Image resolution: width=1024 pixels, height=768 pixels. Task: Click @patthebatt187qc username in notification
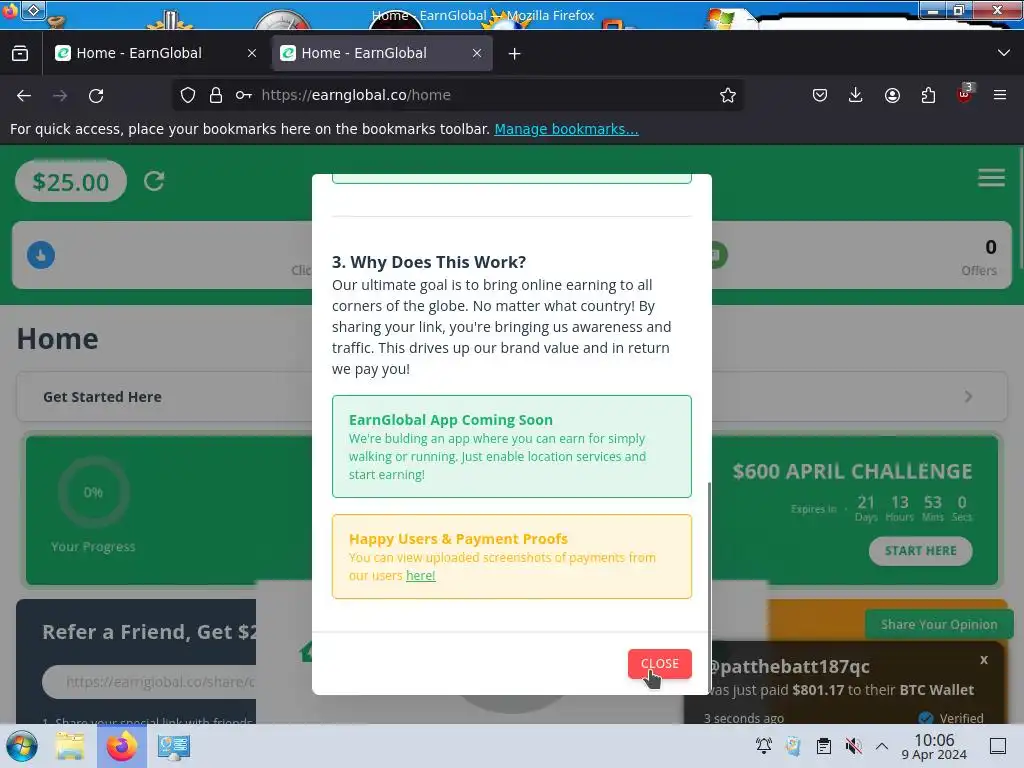789,666
